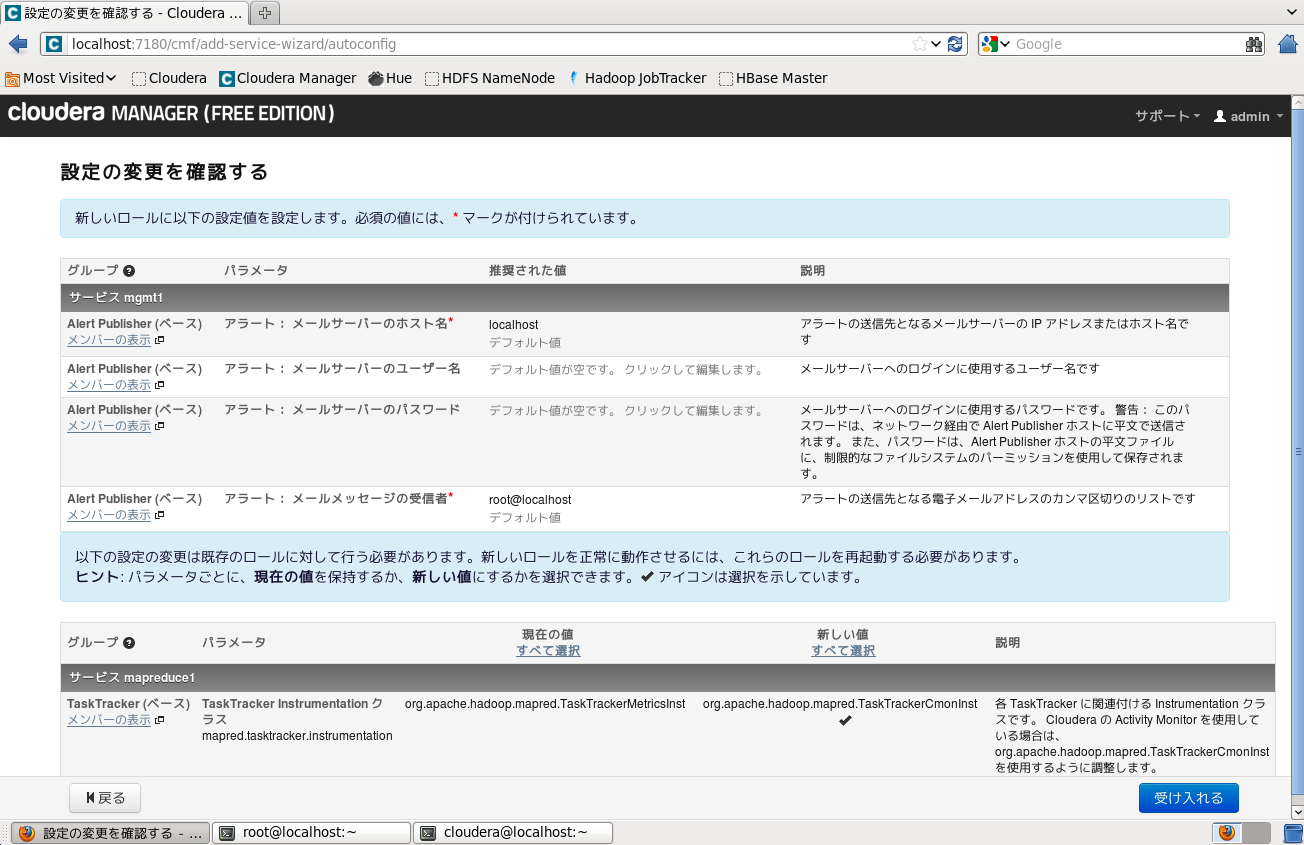Image resolution: width=1304 pixels, height=845 pixels.
Task: Open the Cloudera Manager bookmark
Action: pyautogui.click(x=288, y=78)
